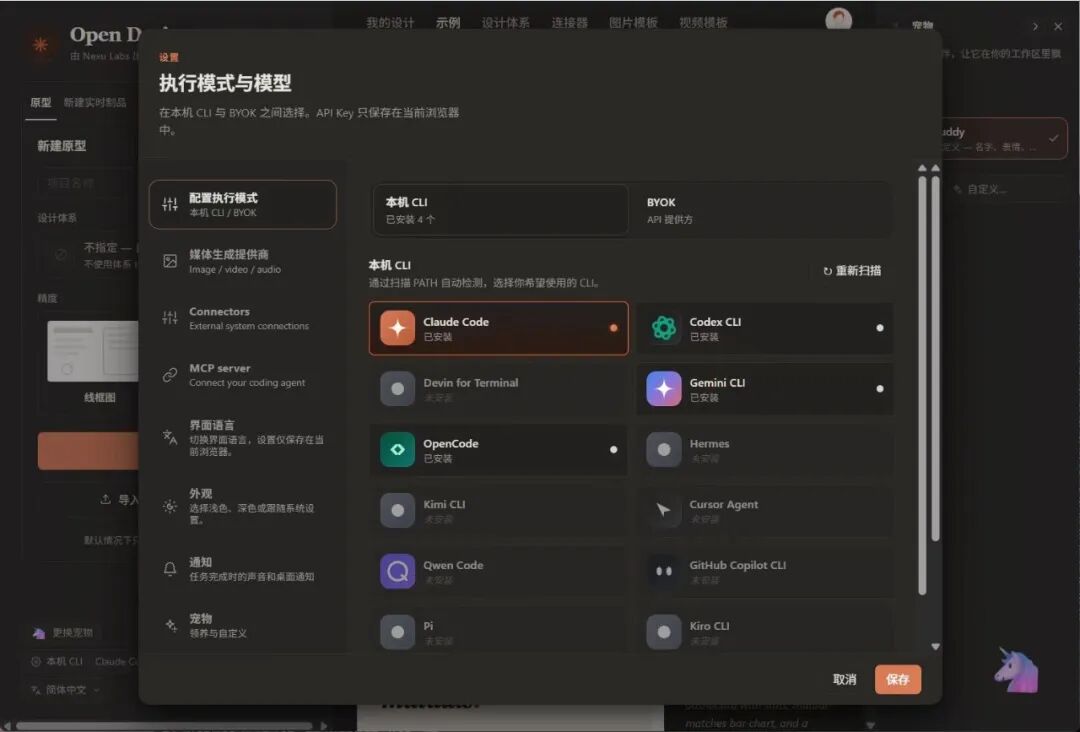The width and height of the screenshot is (1080, 732).
Task: Click the 更换宠物 button
Action: [x=63, y=632]
